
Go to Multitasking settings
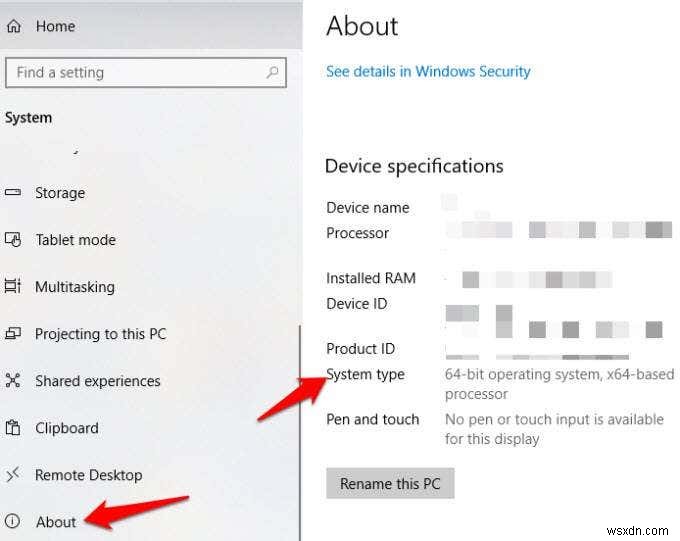tap(75, 287)
